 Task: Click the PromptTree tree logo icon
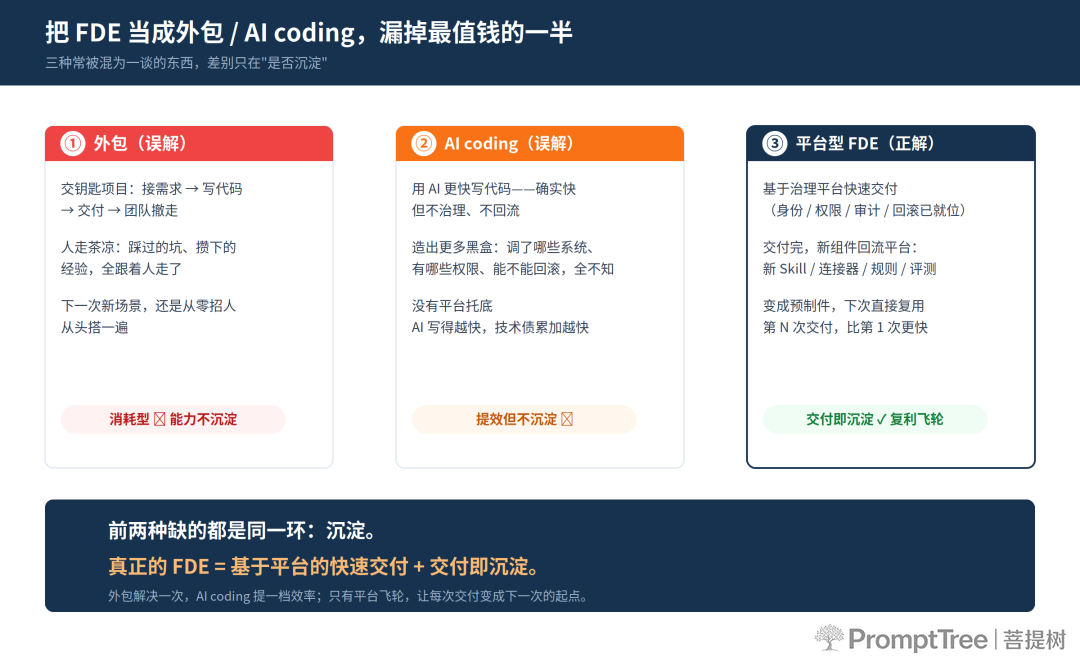pos(829,638)
